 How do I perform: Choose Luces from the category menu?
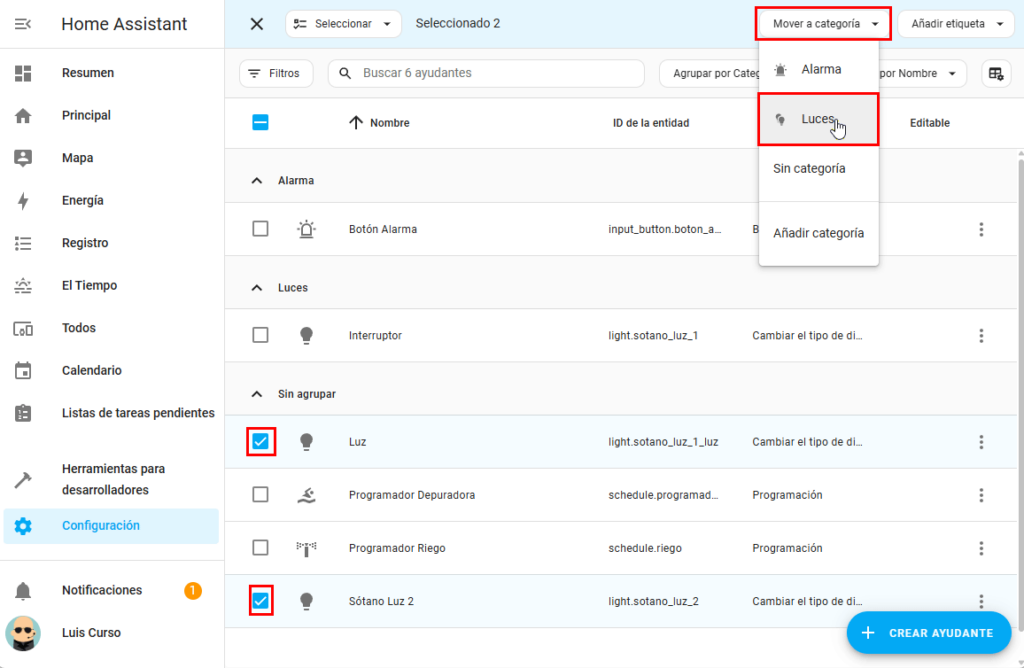click(817, 119)
